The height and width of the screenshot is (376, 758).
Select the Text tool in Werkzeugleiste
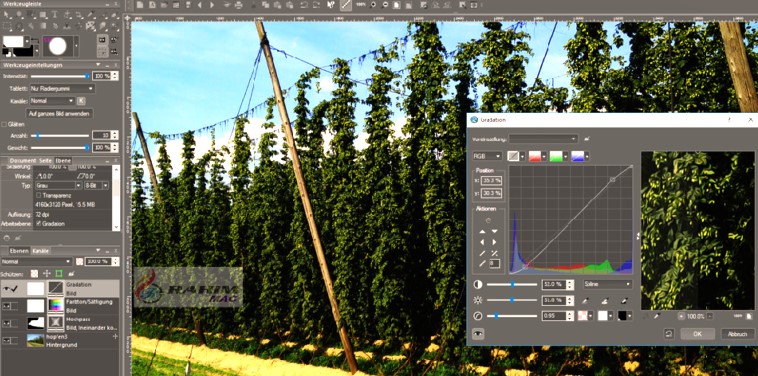pos(54,14)
